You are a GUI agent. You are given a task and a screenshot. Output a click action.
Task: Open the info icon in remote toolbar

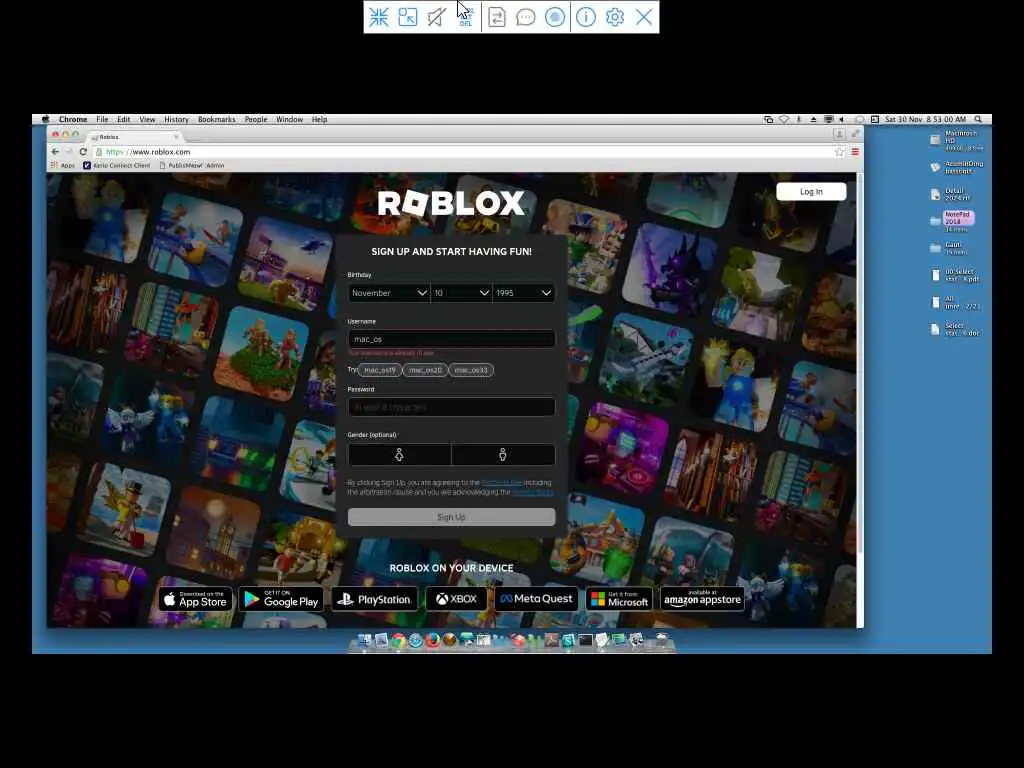(586, 17)
